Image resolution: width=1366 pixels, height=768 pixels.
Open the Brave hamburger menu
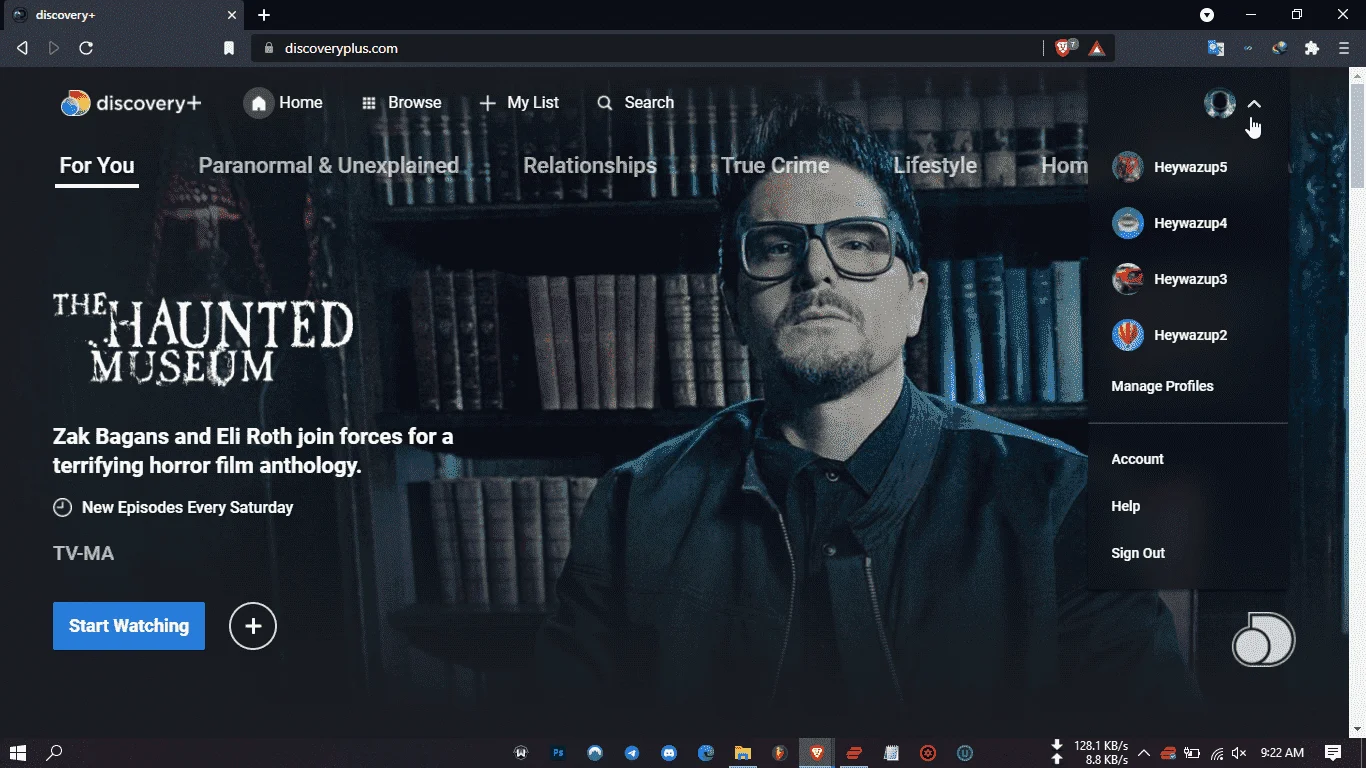tap(1344, 48)
